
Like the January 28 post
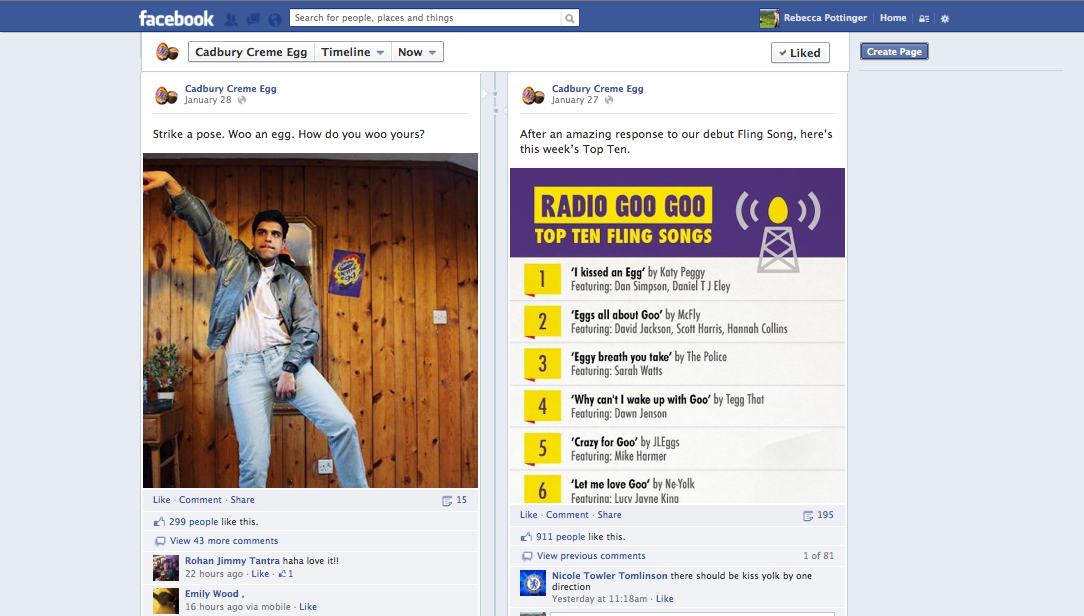162,500
